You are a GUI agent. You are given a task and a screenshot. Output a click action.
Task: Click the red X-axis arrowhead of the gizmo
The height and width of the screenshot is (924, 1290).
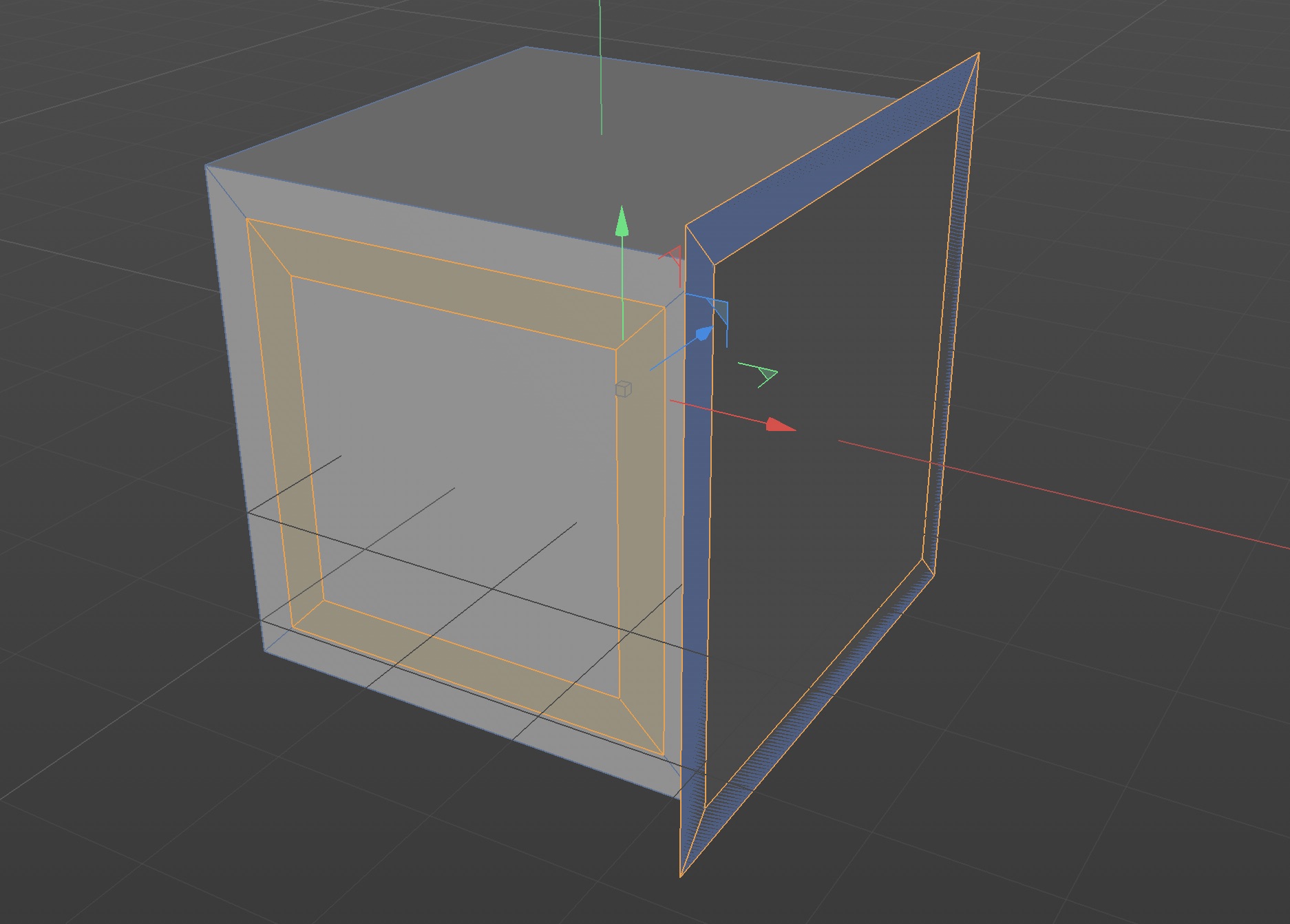(x=779, y=425)
